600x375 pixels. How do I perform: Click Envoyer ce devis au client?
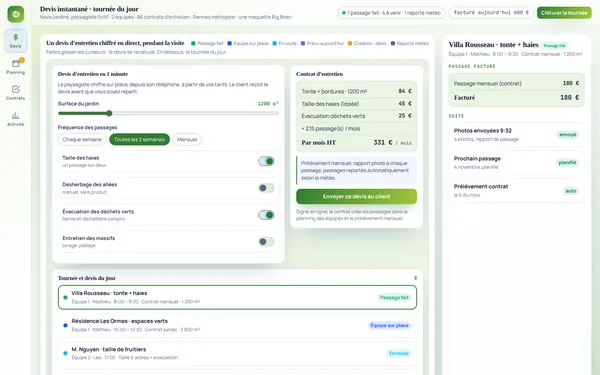[x=356, y=196]
